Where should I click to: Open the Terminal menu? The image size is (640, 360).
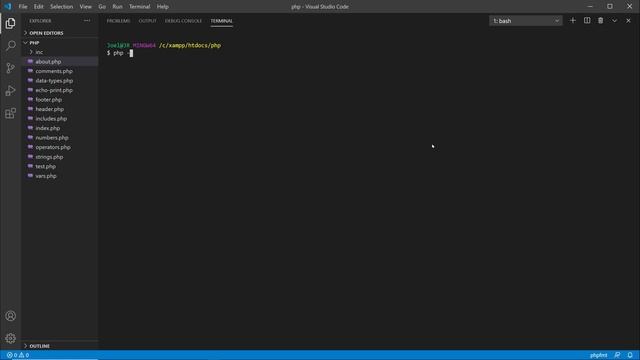pos(140,7)
